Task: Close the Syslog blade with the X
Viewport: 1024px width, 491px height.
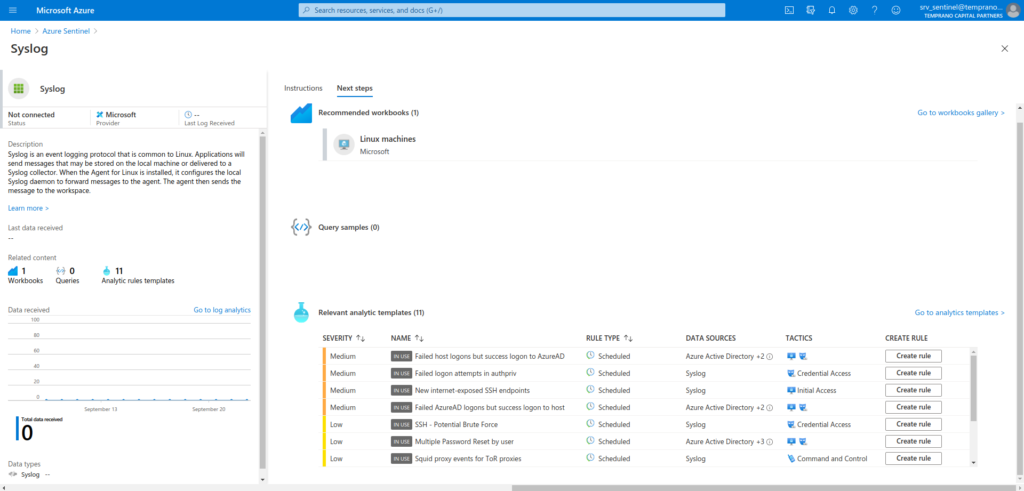Action: click(1004, 49)
